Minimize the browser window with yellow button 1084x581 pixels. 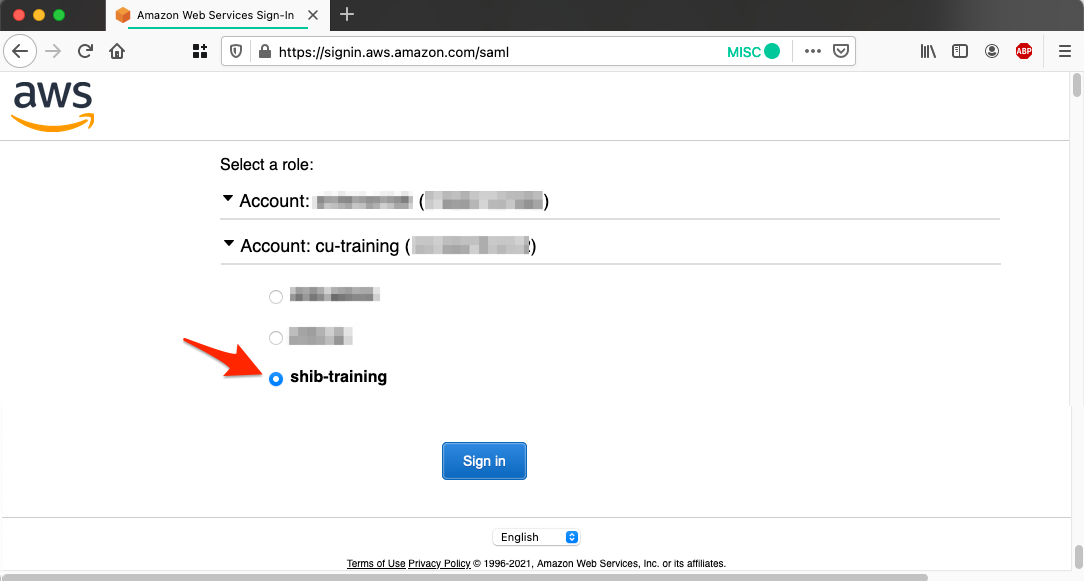(39, 15)
